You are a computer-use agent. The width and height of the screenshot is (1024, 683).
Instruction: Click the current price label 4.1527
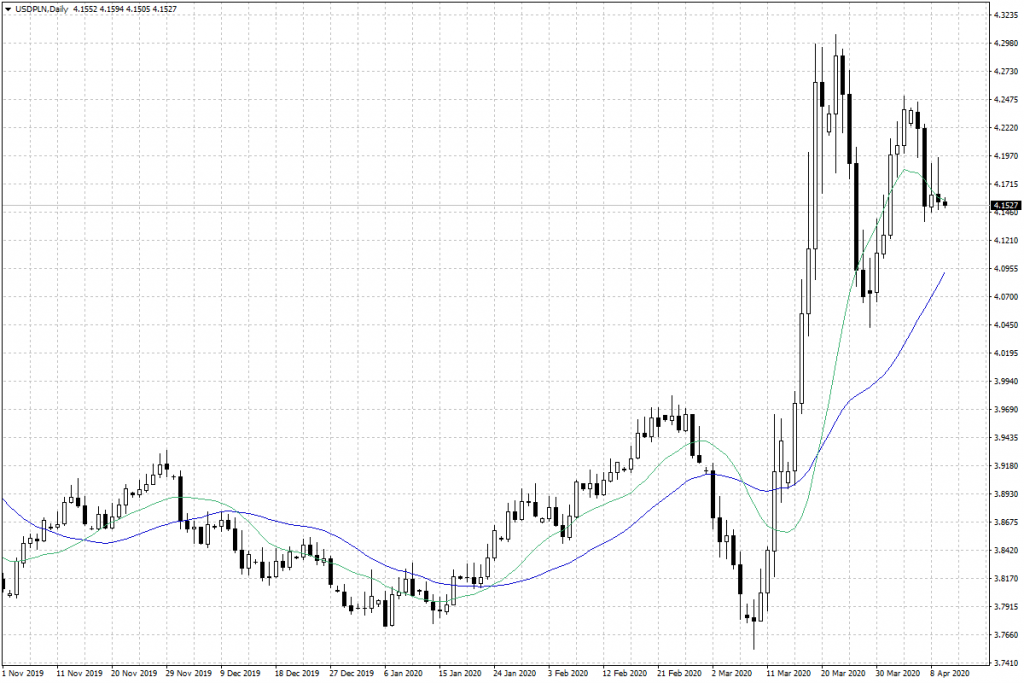pos(1006,206)
